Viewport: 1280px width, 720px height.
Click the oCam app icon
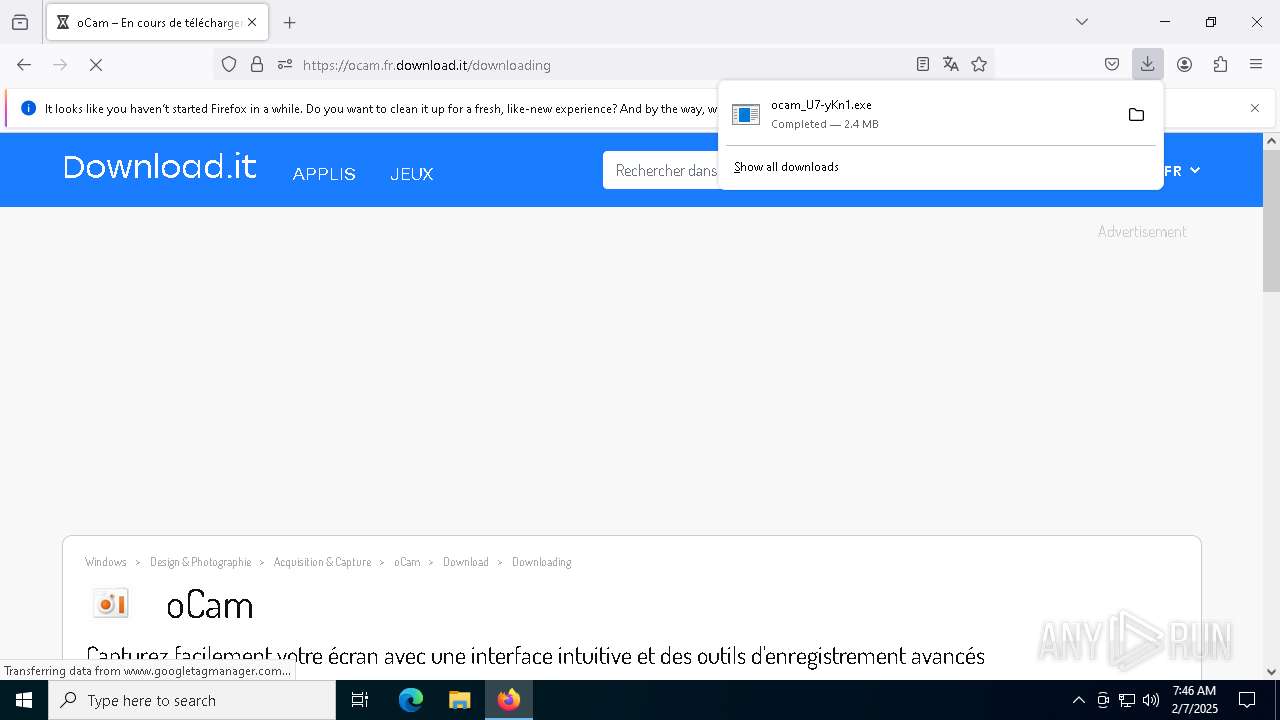point(111,603)
